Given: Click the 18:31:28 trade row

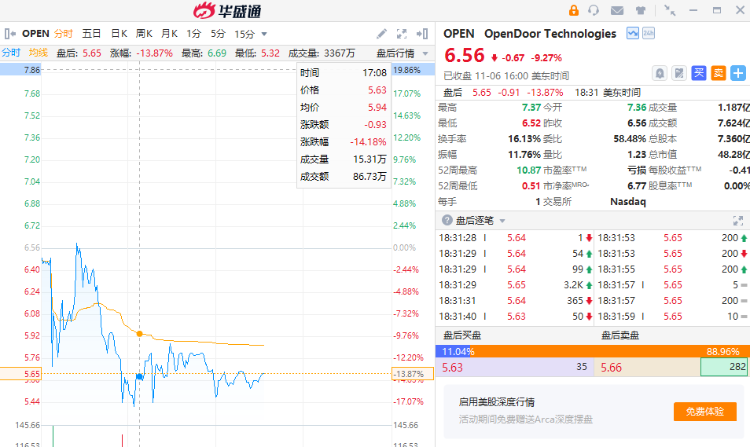Looking at the screenshot, I should pos(515,238).
